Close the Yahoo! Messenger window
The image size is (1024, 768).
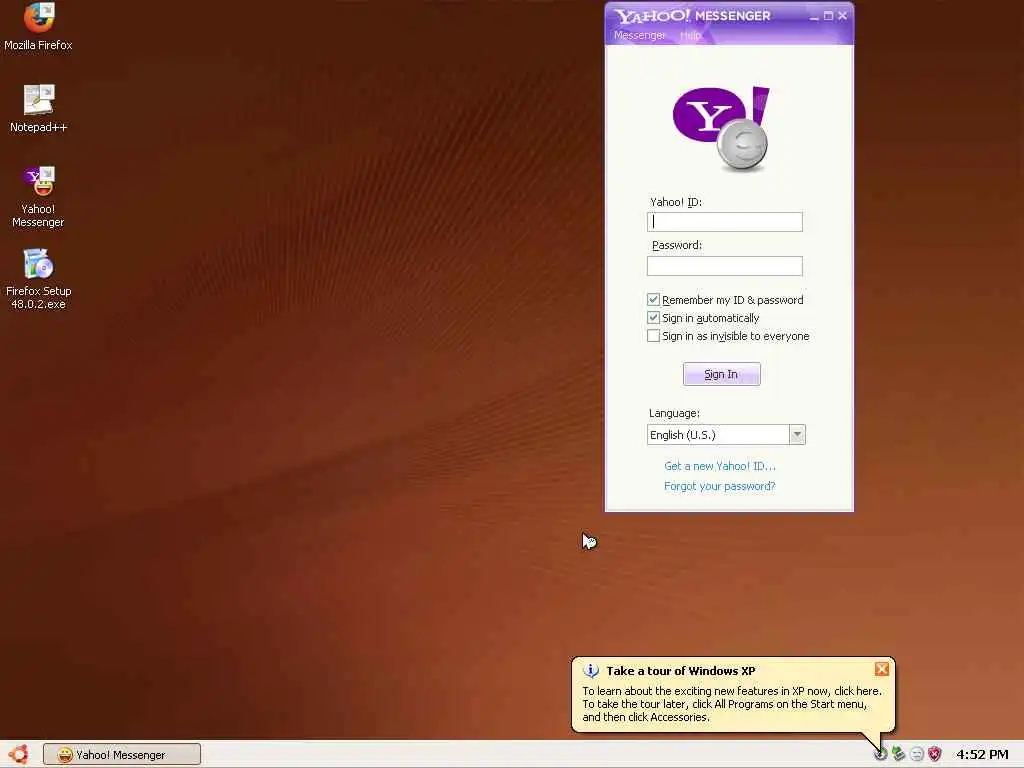click(842, 16)
